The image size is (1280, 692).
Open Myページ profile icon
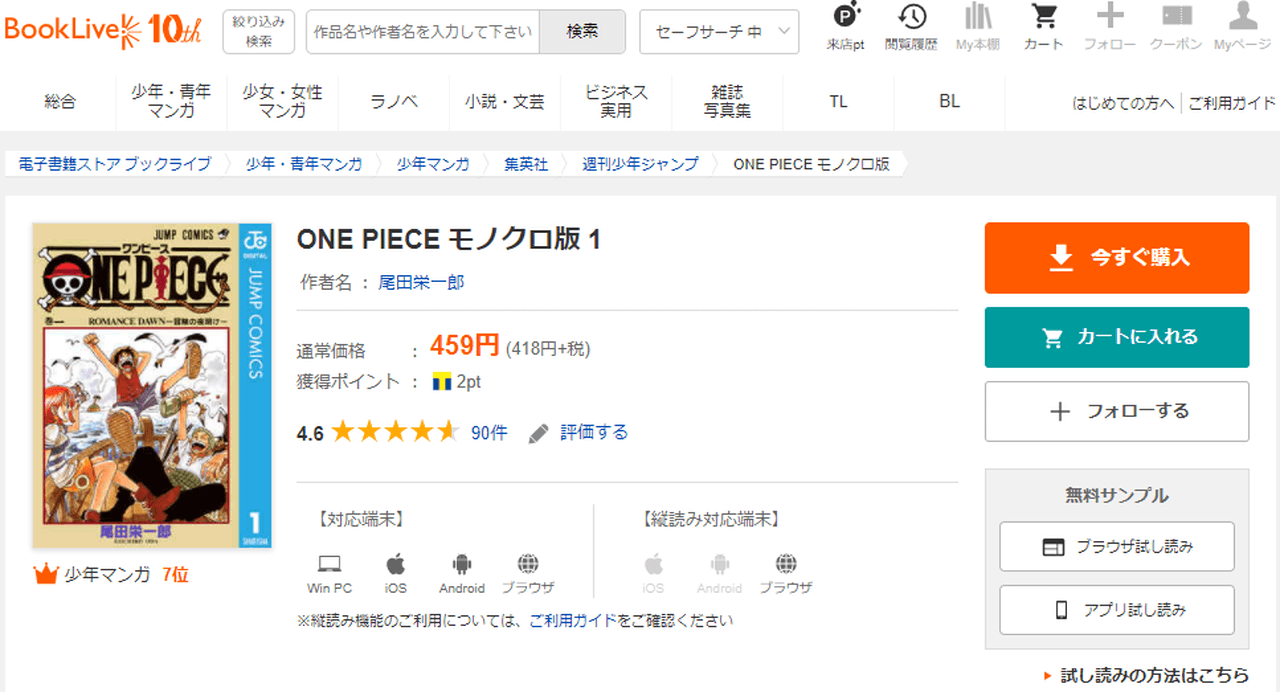pyautogui.click(x=1242, y=17)
